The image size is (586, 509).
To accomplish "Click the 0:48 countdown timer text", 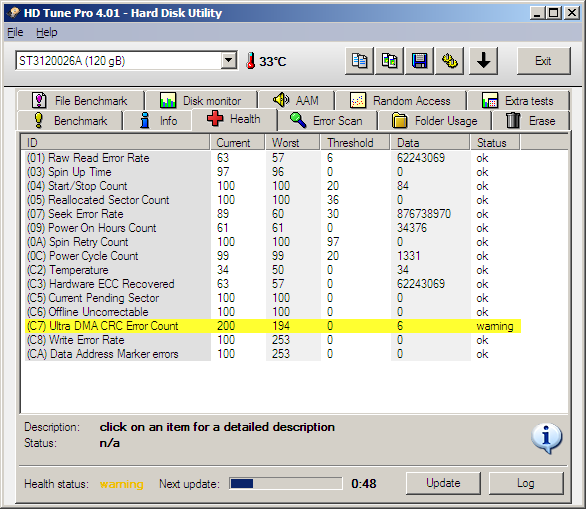I will 364,484.
